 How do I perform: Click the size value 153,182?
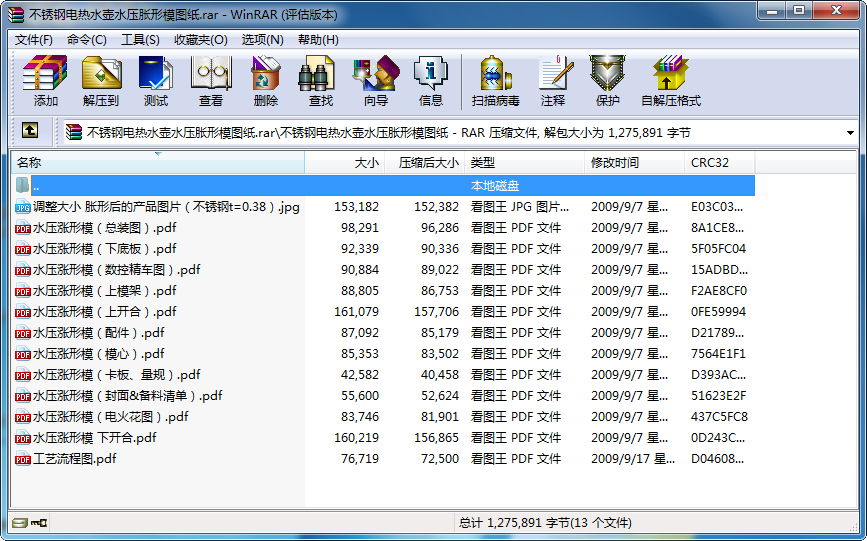(357, 207)
